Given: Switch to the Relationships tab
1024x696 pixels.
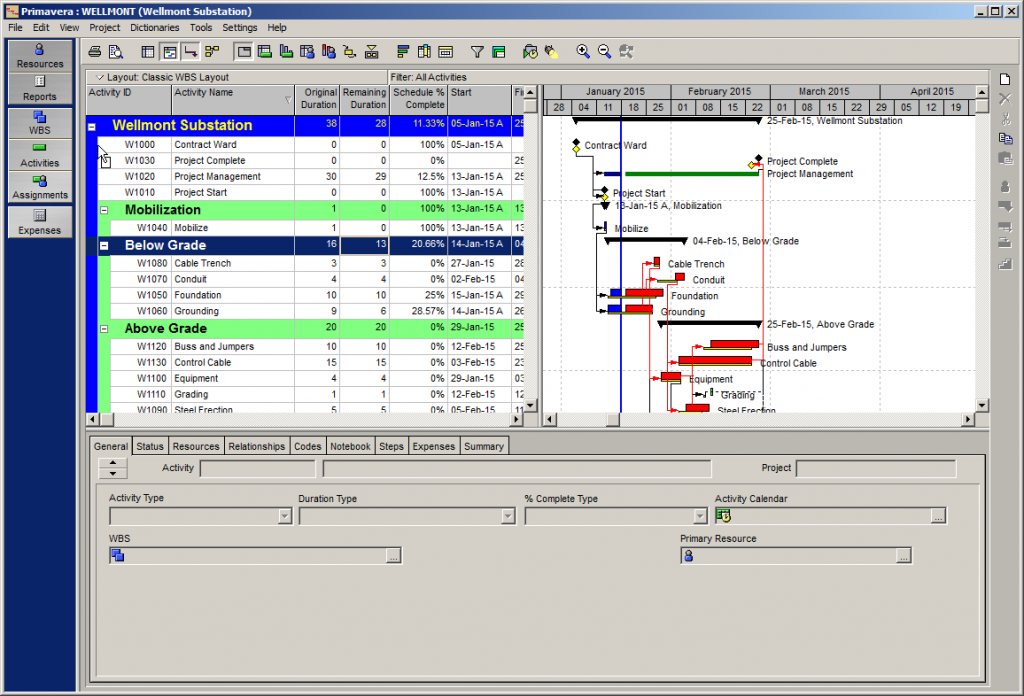Looking at the screenshot, I should click(x=256, y=446).
